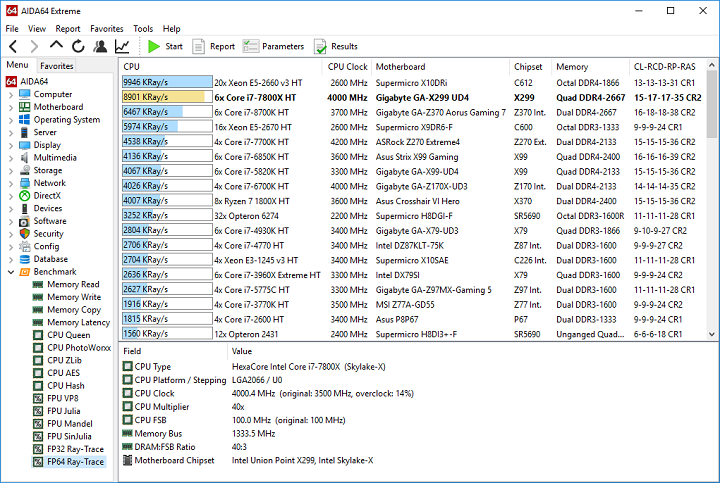Screen dimensions: 720x483
Task: Expand the Display tree node
Action: coord(11,146)
